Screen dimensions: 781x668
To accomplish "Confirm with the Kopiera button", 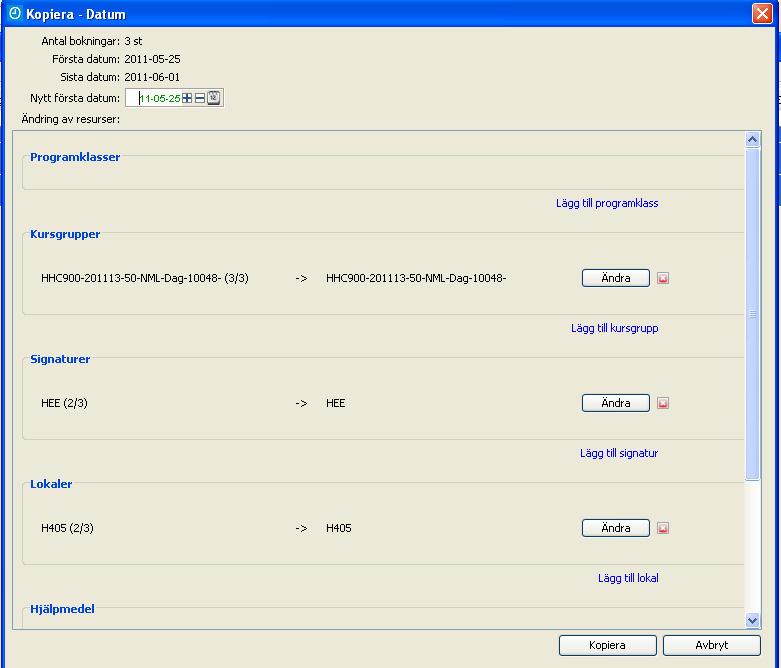I will coord(608,645).
